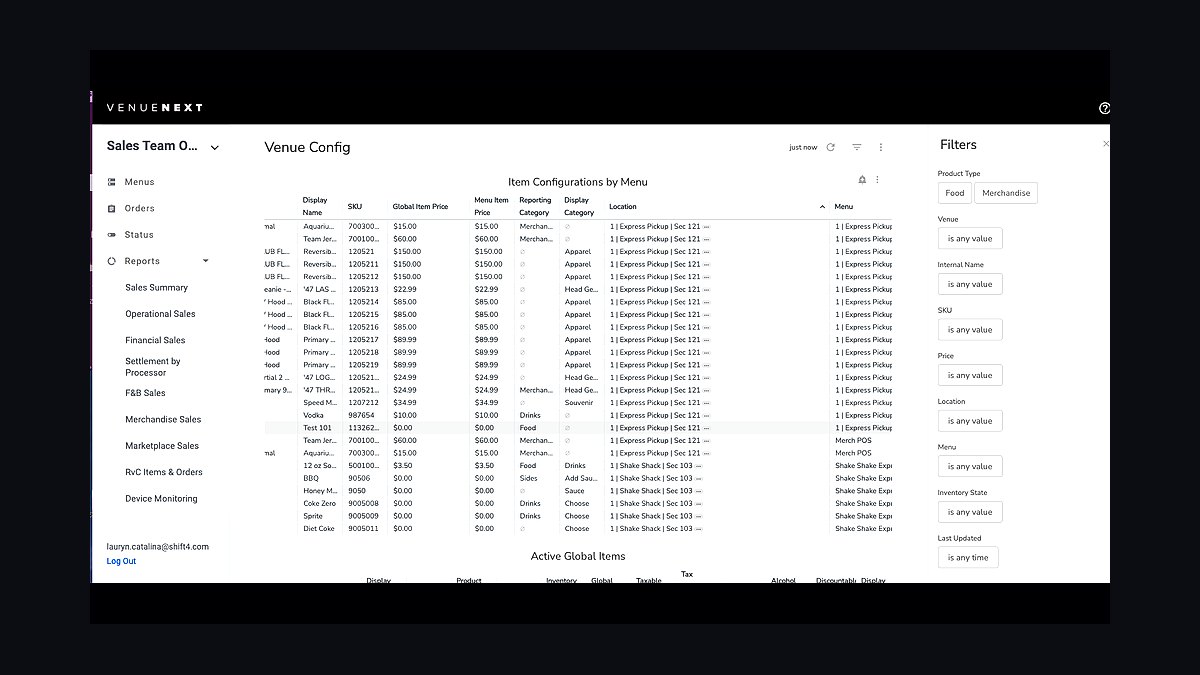
Task: Sort by the Display Name column header
Action: (314, 206)
